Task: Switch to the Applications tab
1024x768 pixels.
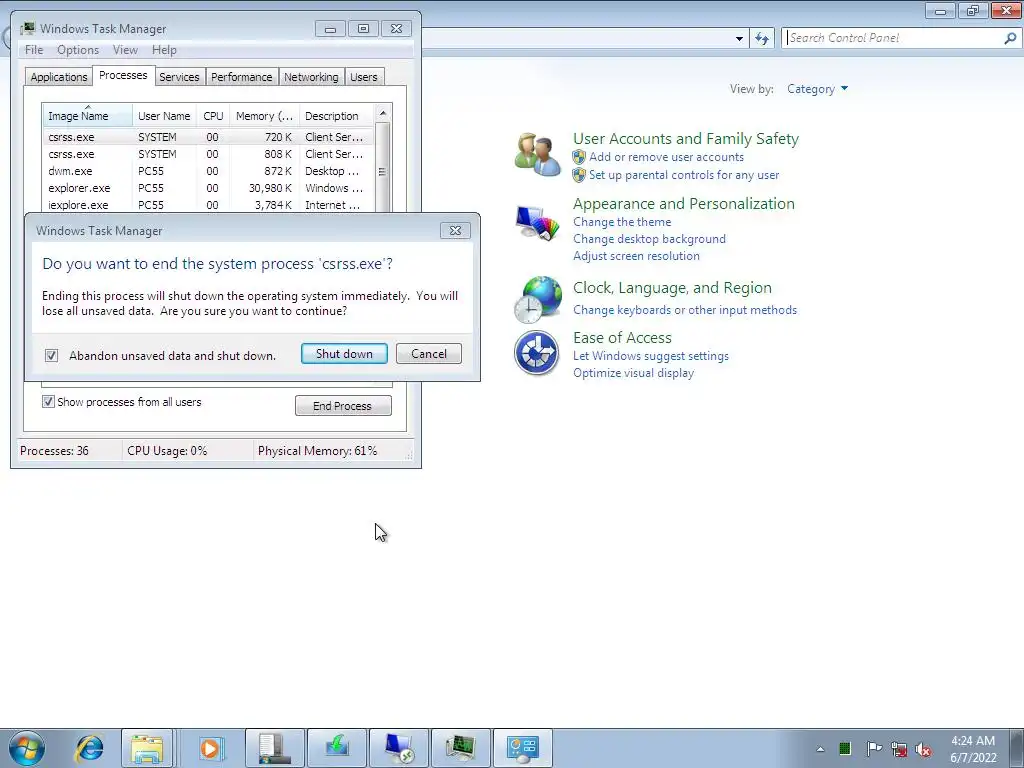Action: point(59,77)
